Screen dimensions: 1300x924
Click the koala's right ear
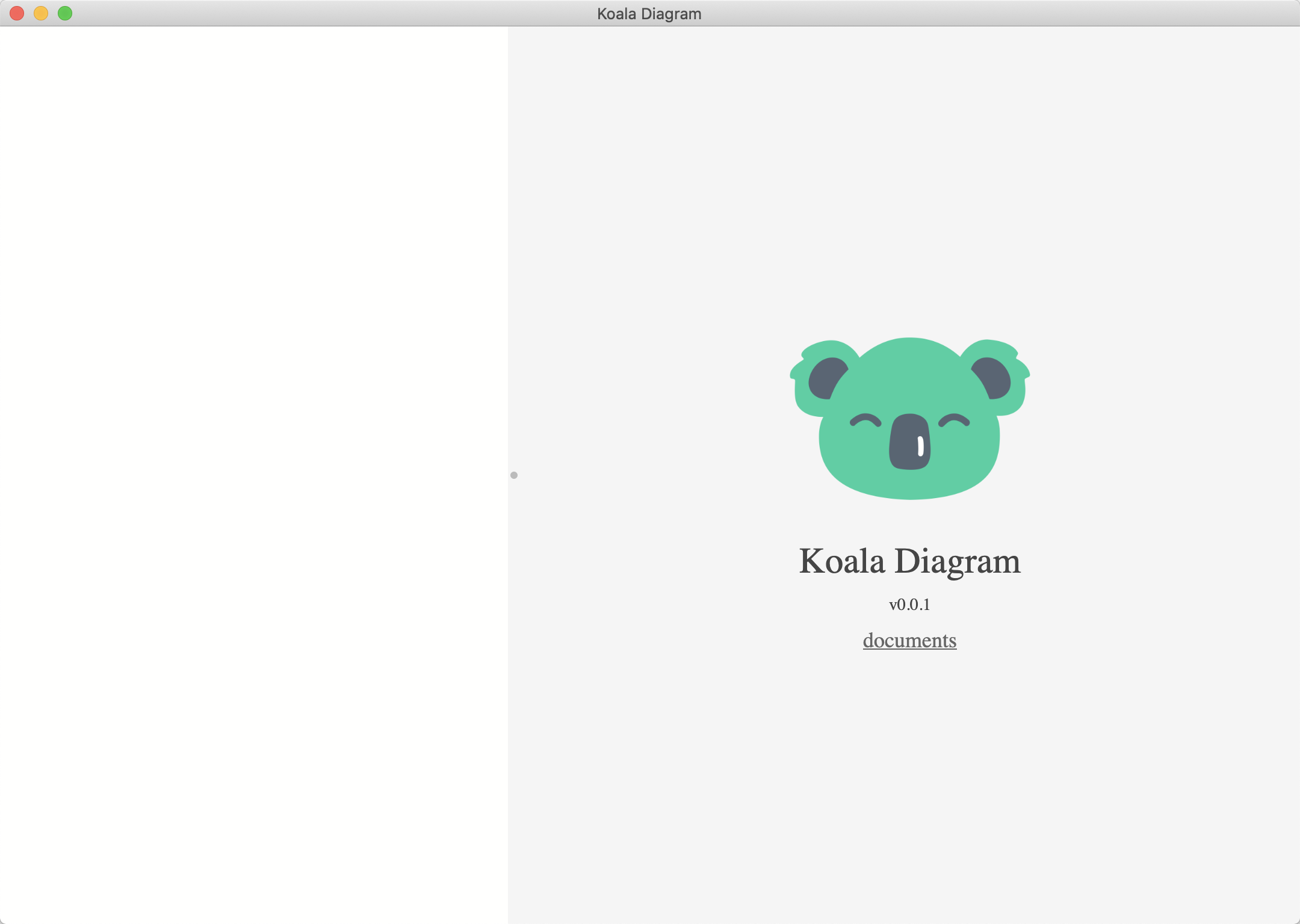click(x=994, y=378)
